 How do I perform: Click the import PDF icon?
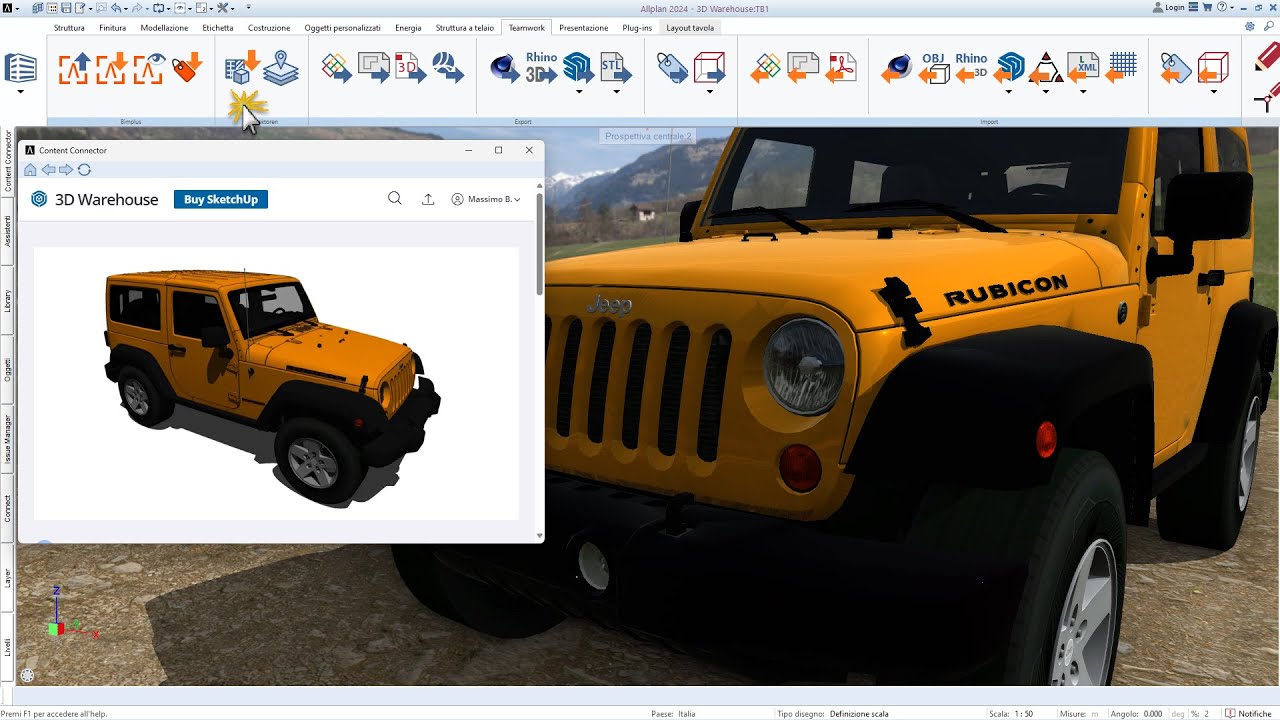(x=841, y=68)
